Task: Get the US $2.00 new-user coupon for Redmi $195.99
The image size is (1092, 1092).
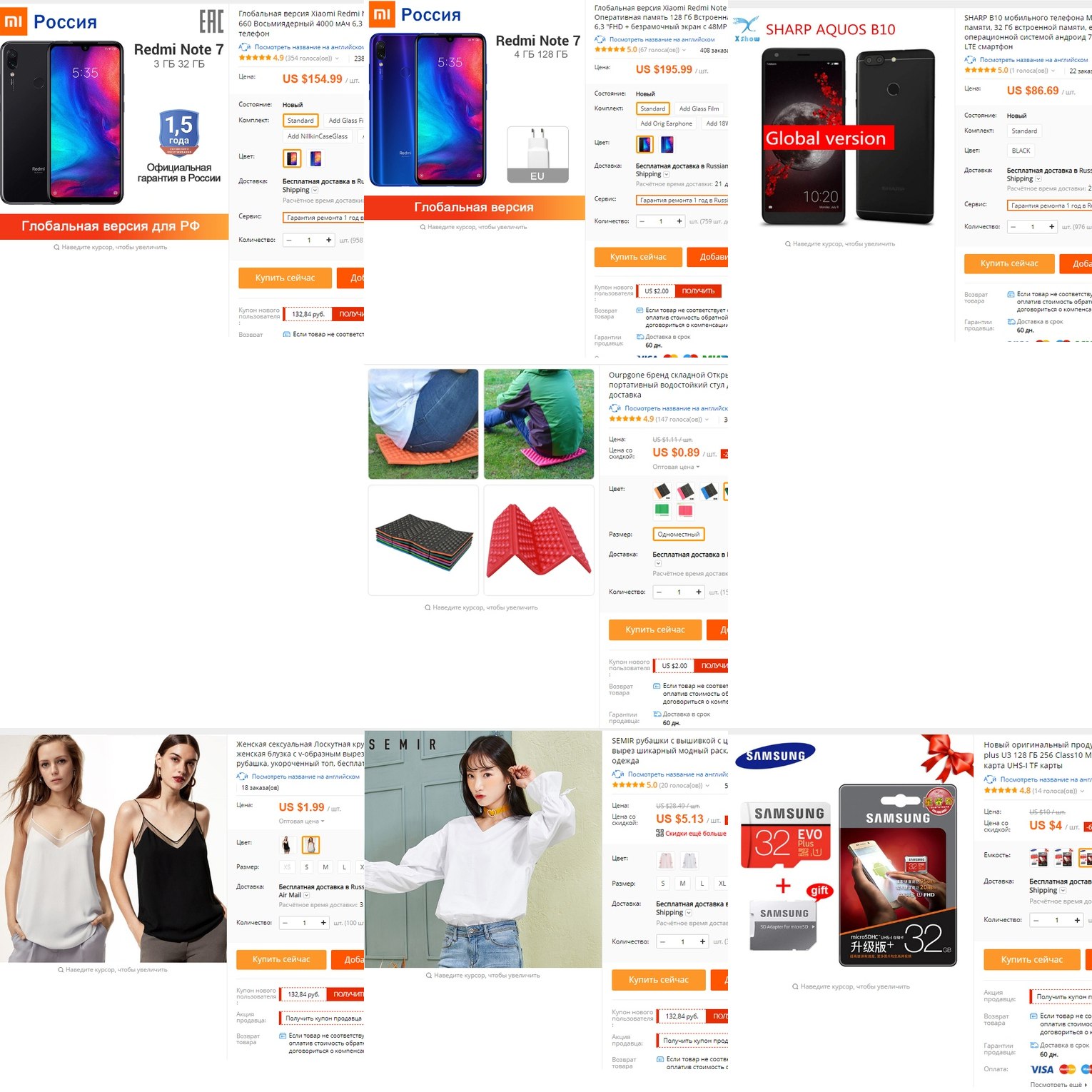Action: (698, 291)
